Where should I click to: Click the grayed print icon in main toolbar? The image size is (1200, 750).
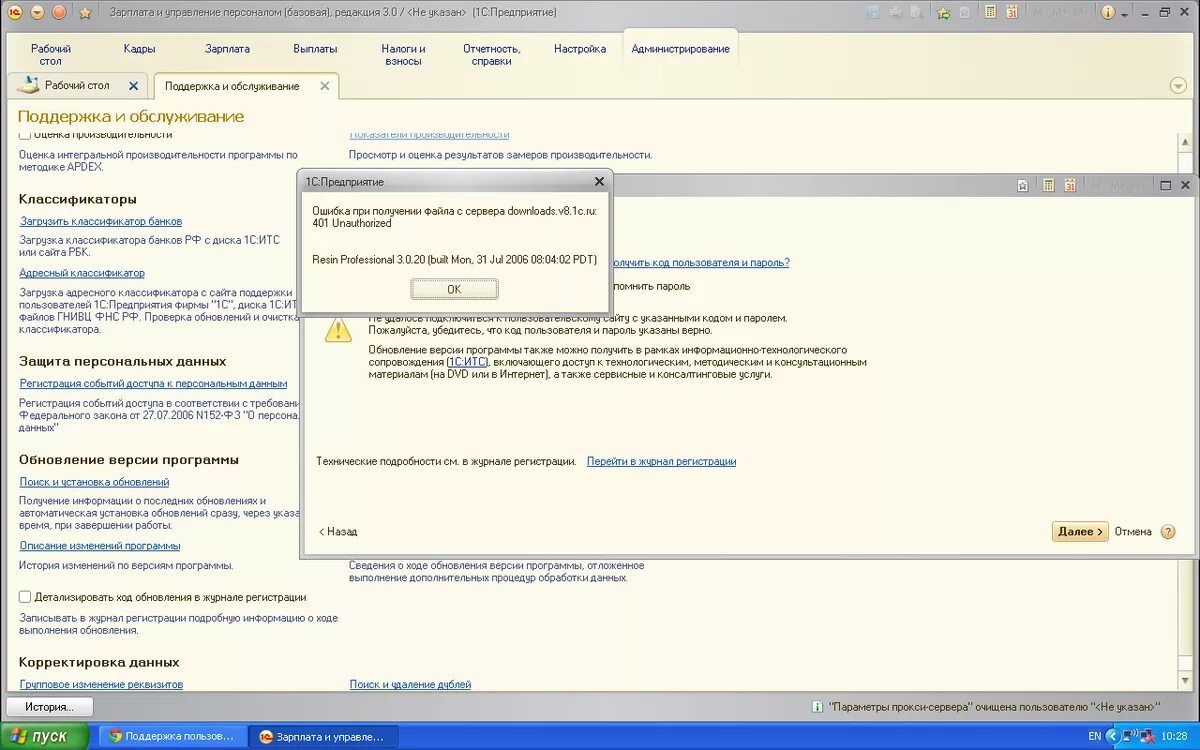[896, 13]
